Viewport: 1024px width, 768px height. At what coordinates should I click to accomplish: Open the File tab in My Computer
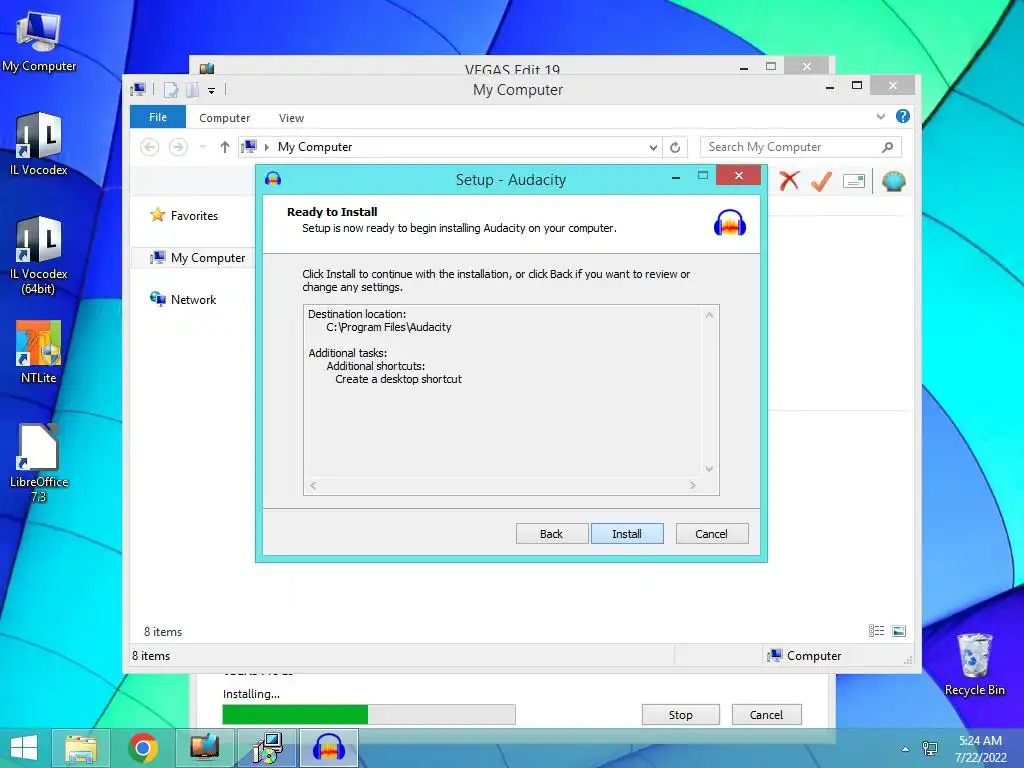pos(158,117)
